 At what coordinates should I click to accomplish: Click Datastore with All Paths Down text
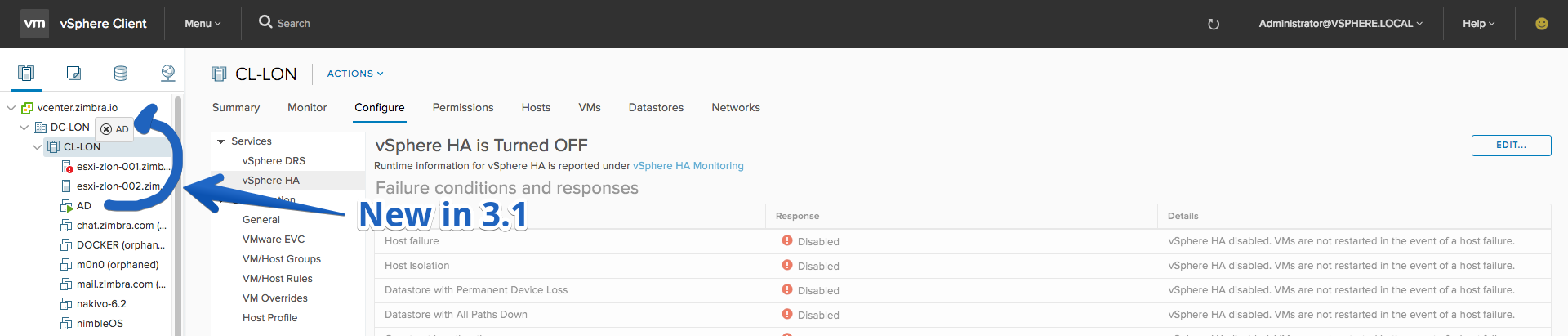pos(456,315)
